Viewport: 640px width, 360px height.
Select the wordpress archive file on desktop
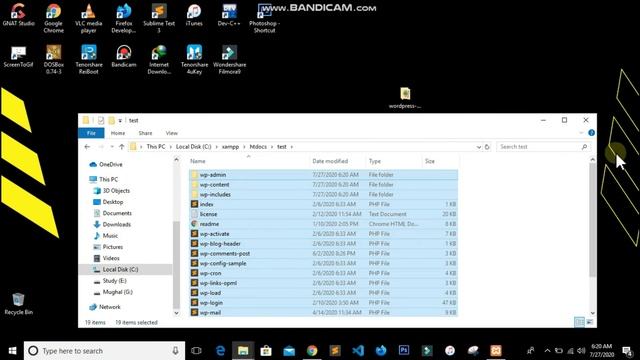(x=404, y=98)
